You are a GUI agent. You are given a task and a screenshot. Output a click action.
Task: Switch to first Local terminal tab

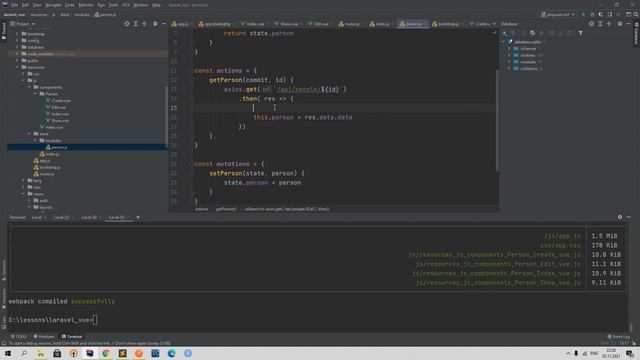coord(38,218)
